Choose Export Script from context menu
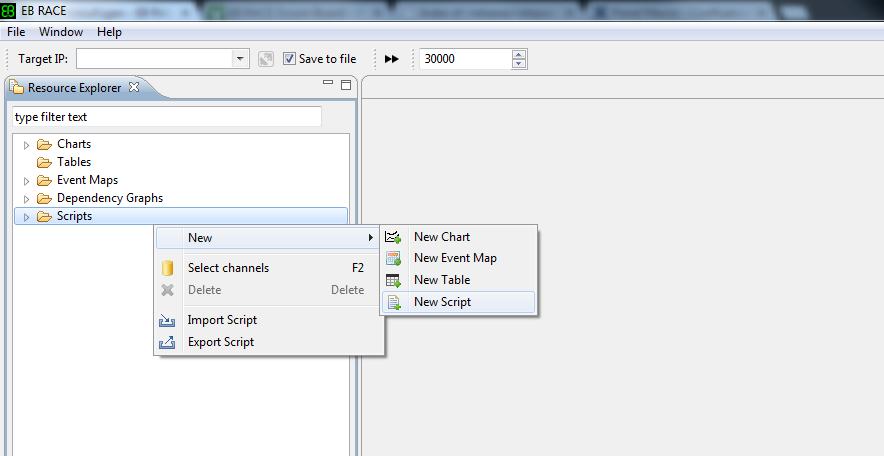The width and height of the screenshot is (884, 456). click(268, 342)
